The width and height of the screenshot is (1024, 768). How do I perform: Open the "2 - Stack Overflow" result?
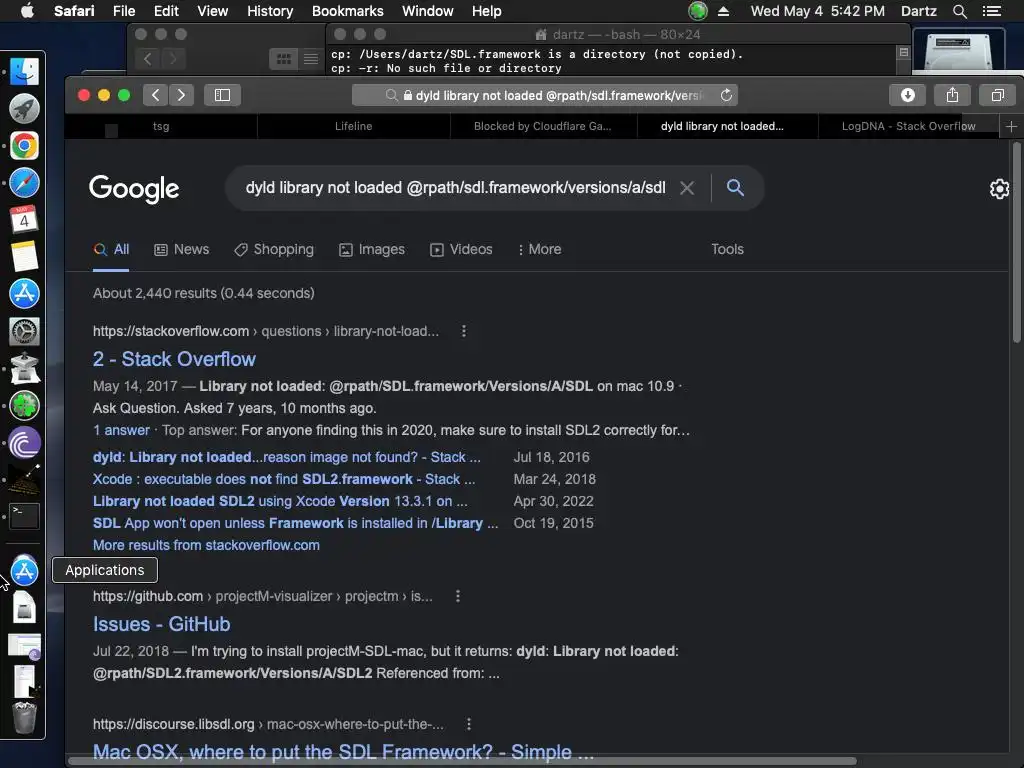click(174, 359)
